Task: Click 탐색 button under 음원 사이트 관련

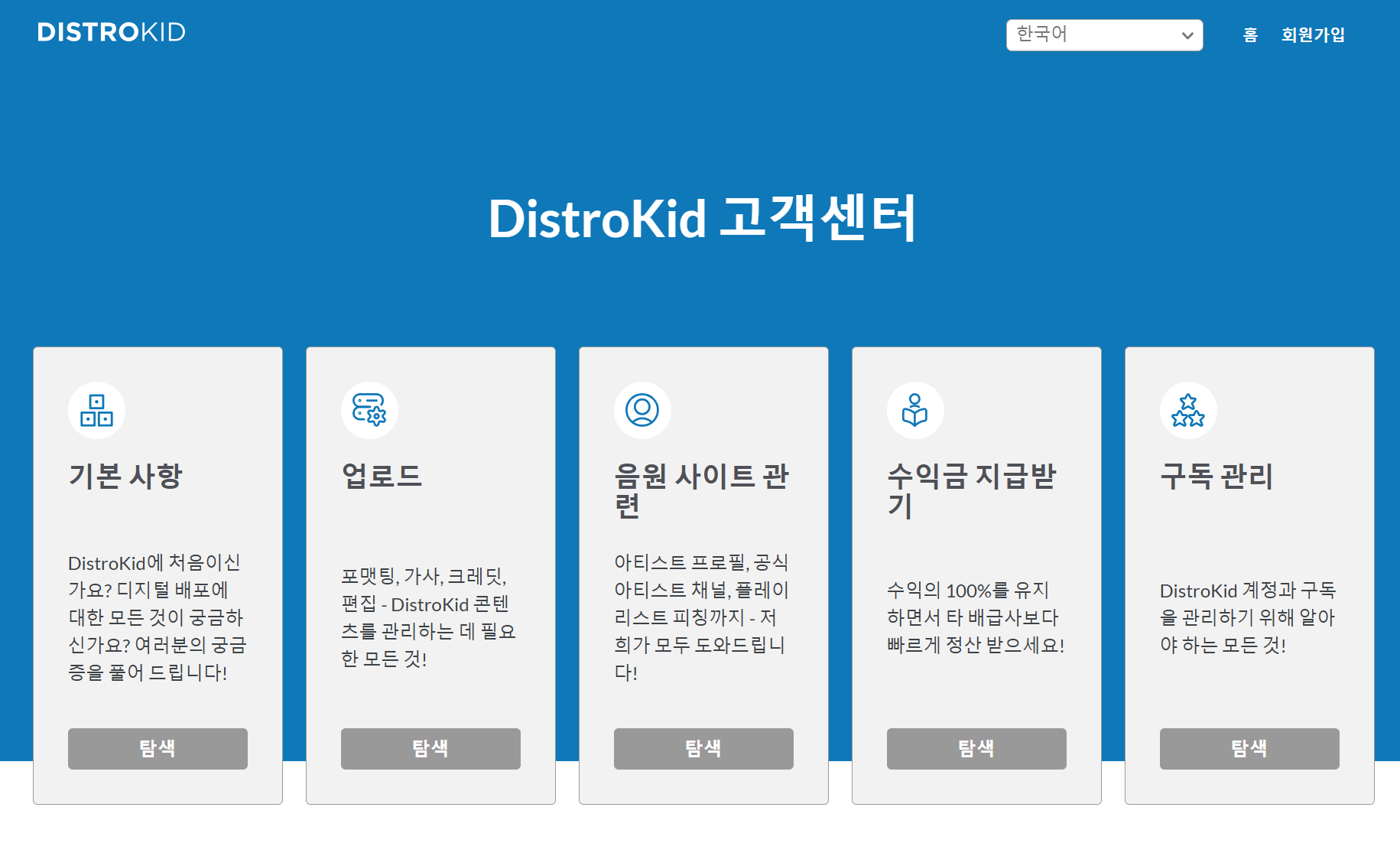Action: [x=703, y=748]
